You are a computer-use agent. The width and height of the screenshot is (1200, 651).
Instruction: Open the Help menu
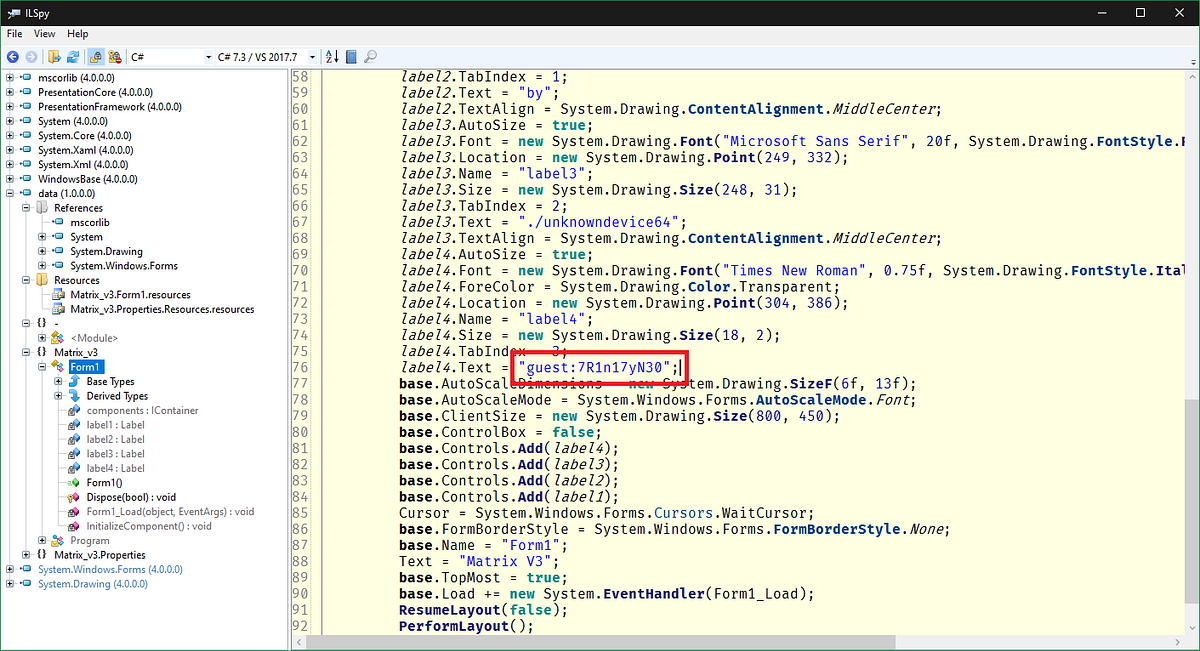point(77,33)
